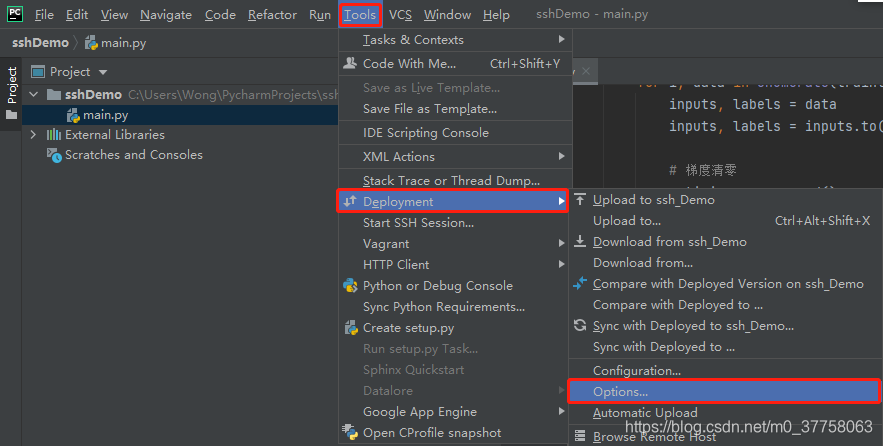883x446 pixels.
Task: Choose Code With Me menu item
Action: [455, 64]
